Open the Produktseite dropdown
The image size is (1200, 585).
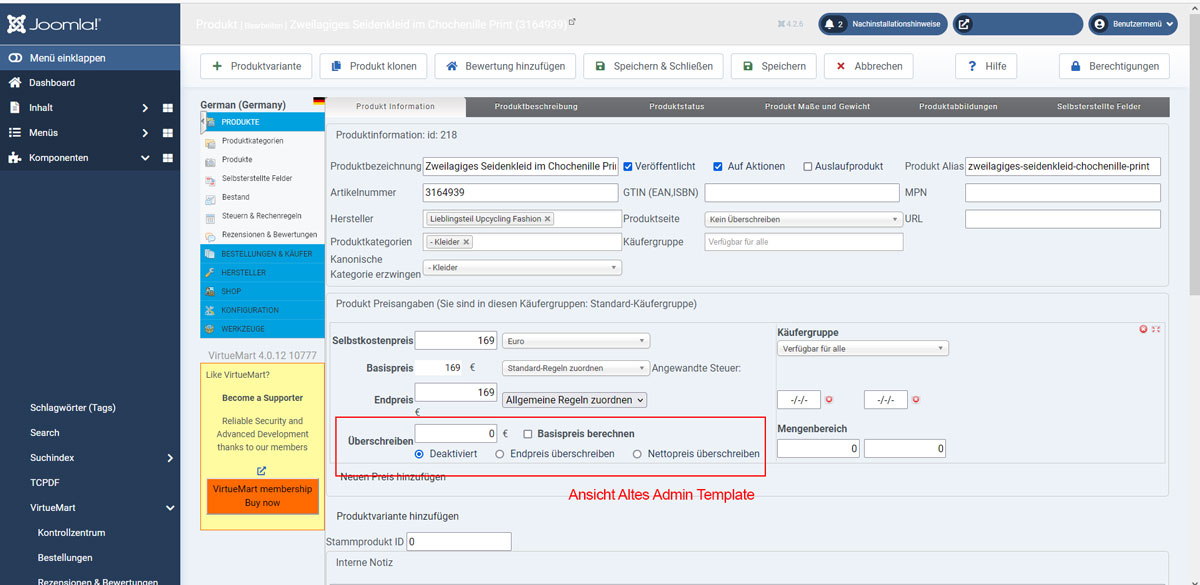[803, 219]
